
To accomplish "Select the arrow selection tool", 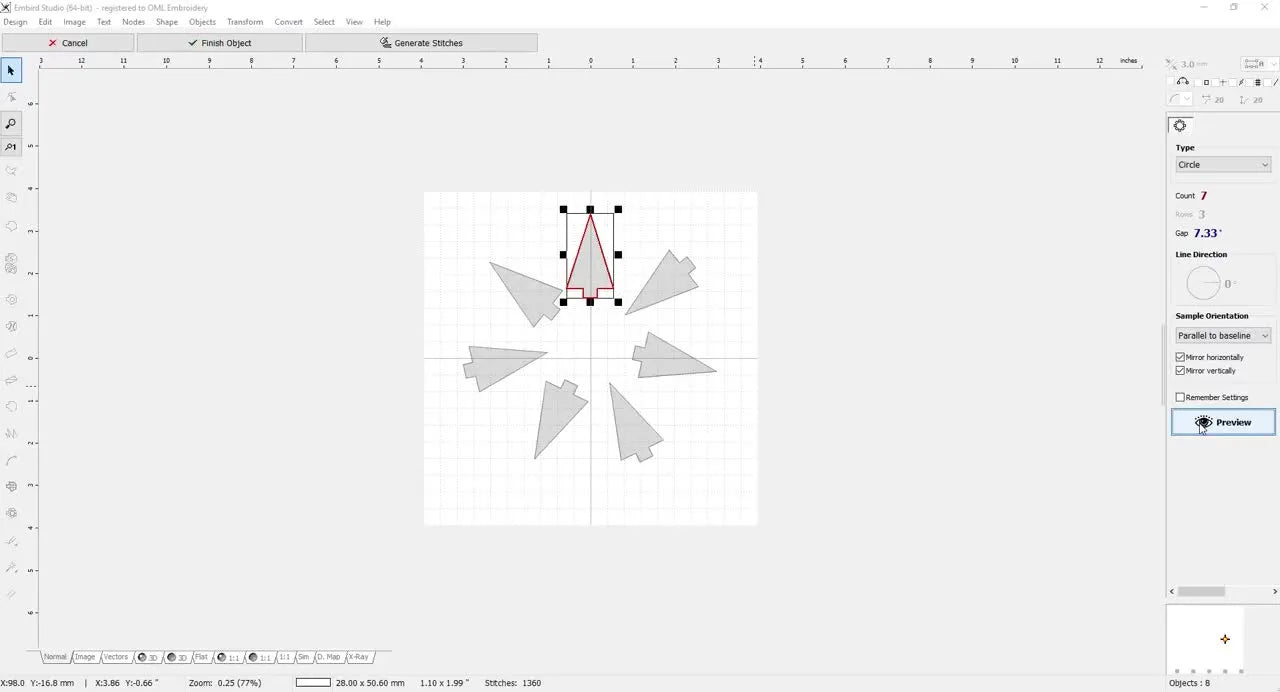I will click(x=11, y=70).
